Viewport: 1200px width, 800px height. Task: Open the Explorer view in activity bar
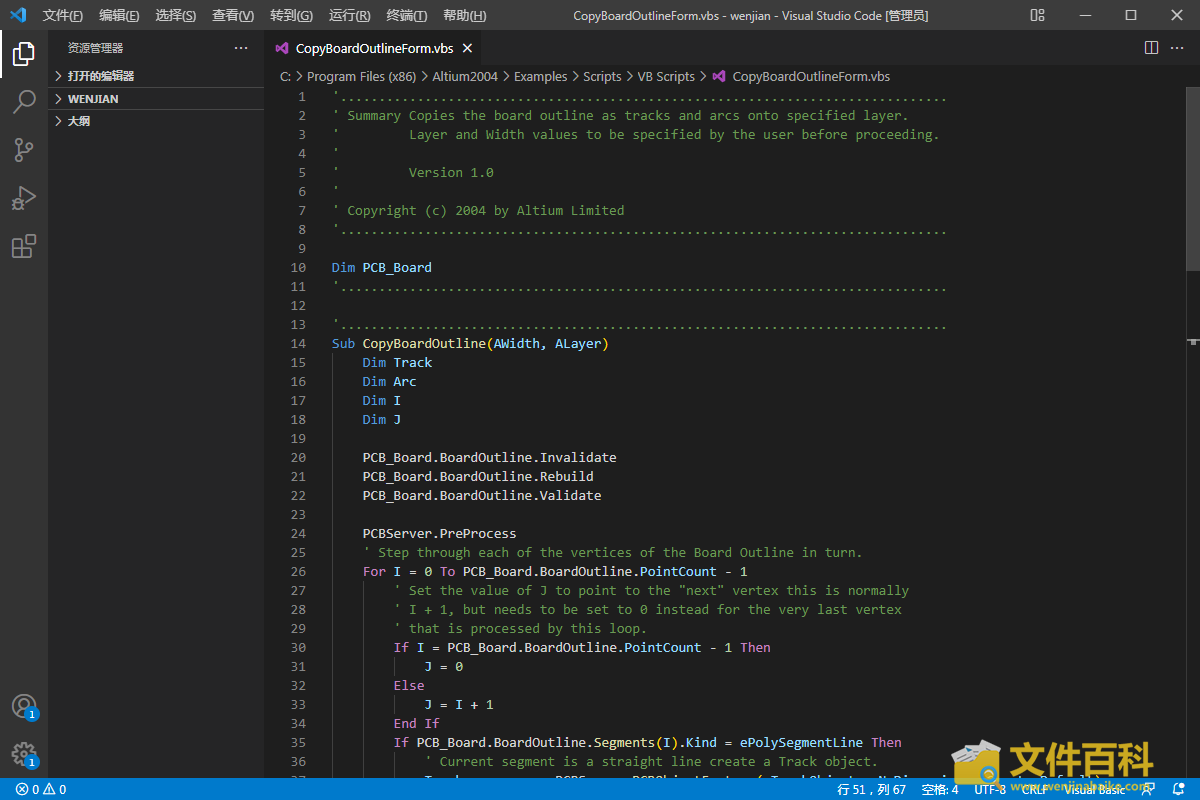point(24,53)
